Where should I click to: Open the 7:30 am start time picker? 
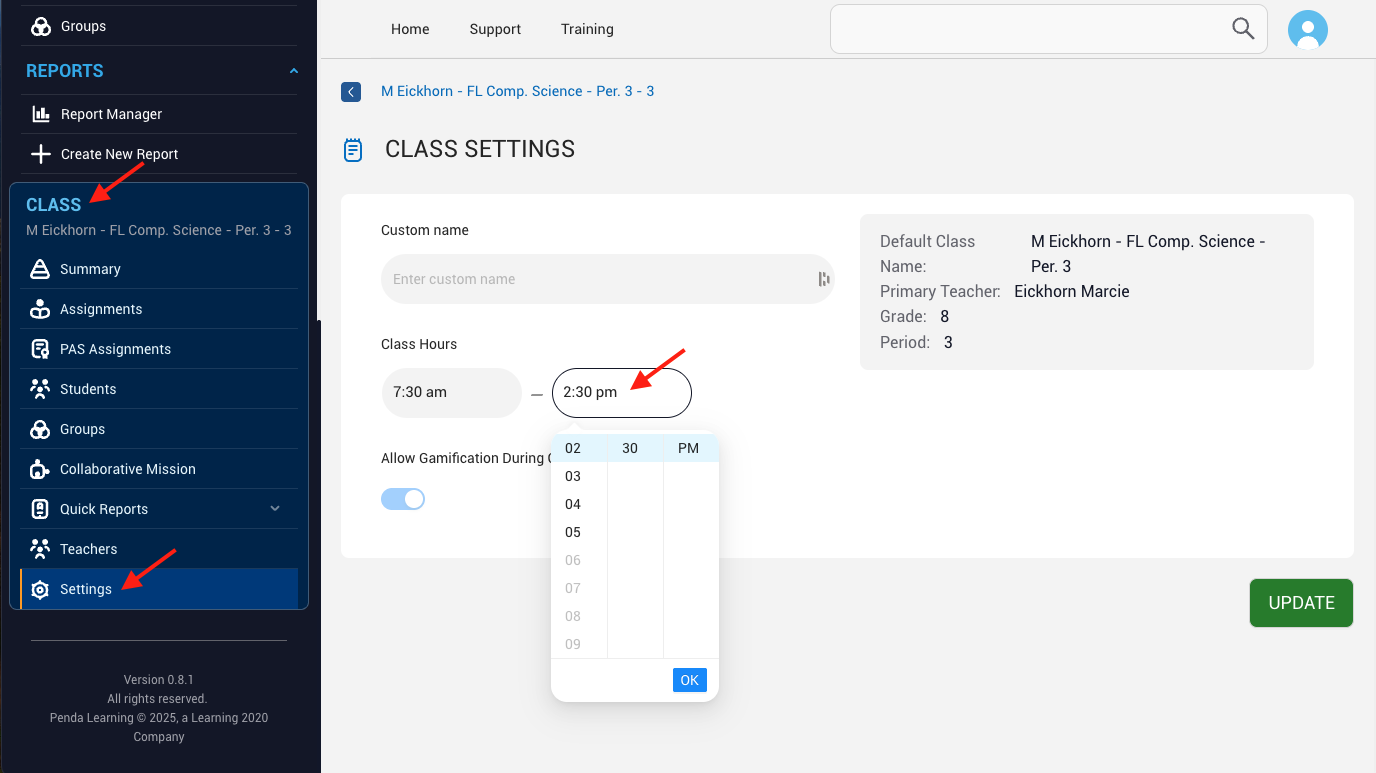pyautogui.click(x=451, y=392)
